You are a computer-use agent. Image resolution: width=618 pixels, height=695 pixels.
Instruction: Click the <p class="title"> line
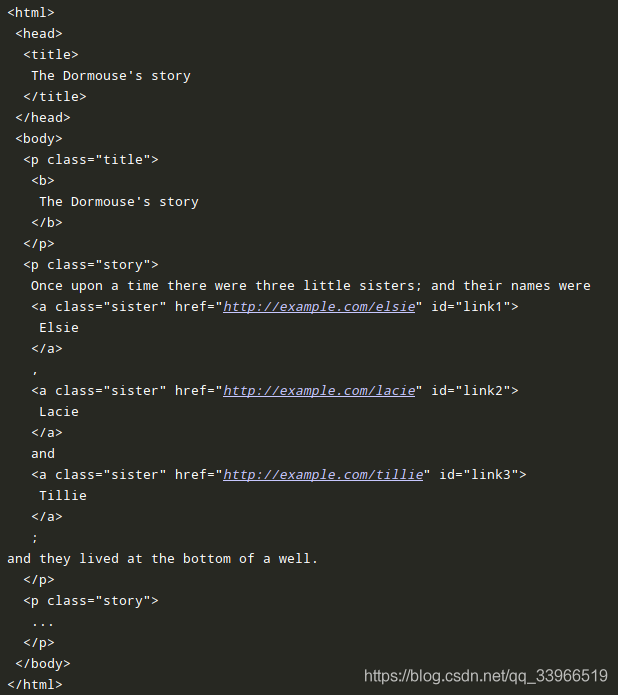pos(91,160)
